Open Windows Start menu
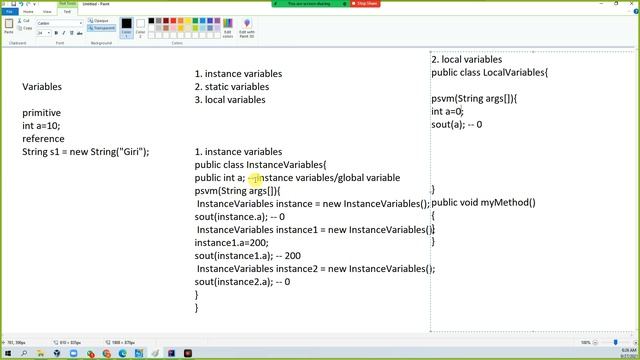The width and height of the screenshot is (640, 360). tap(8, 353)
